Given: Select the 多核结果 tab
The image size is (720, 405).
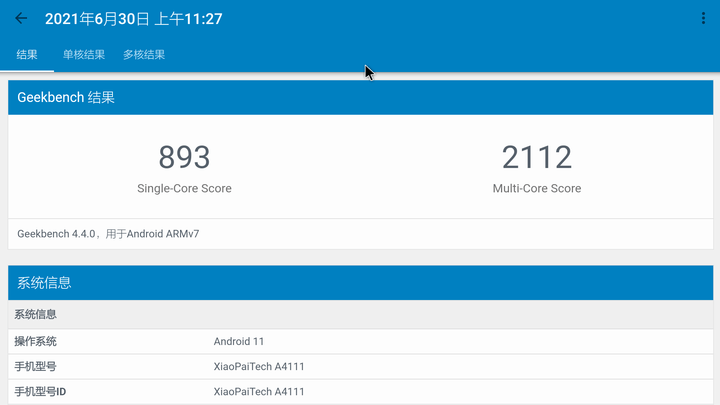Looking at the screenshot, I should tap(144, 55).
